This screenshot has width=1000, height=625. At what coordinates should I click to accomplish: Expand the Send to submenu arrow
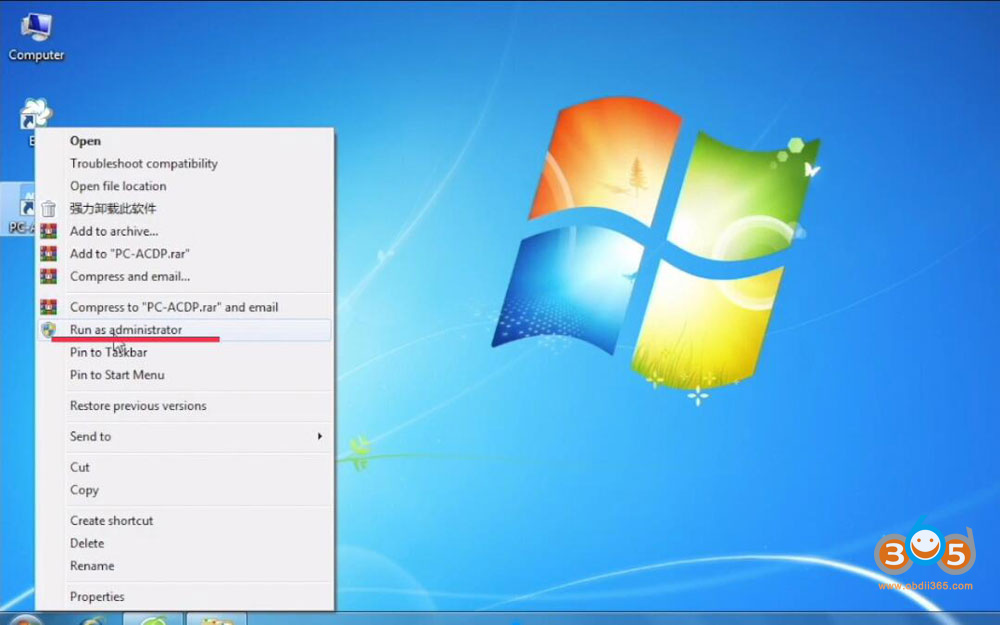tap(320, 437)
